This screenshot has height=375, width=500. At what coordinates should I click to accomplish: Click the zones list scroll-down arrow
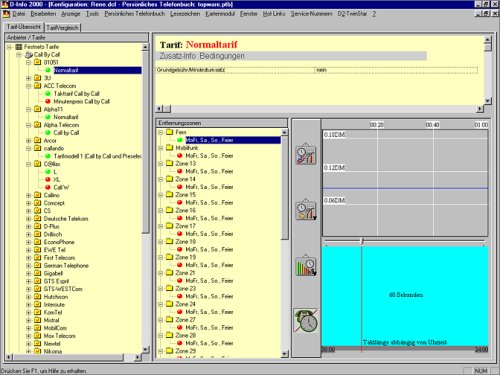[x=285, y=354]
